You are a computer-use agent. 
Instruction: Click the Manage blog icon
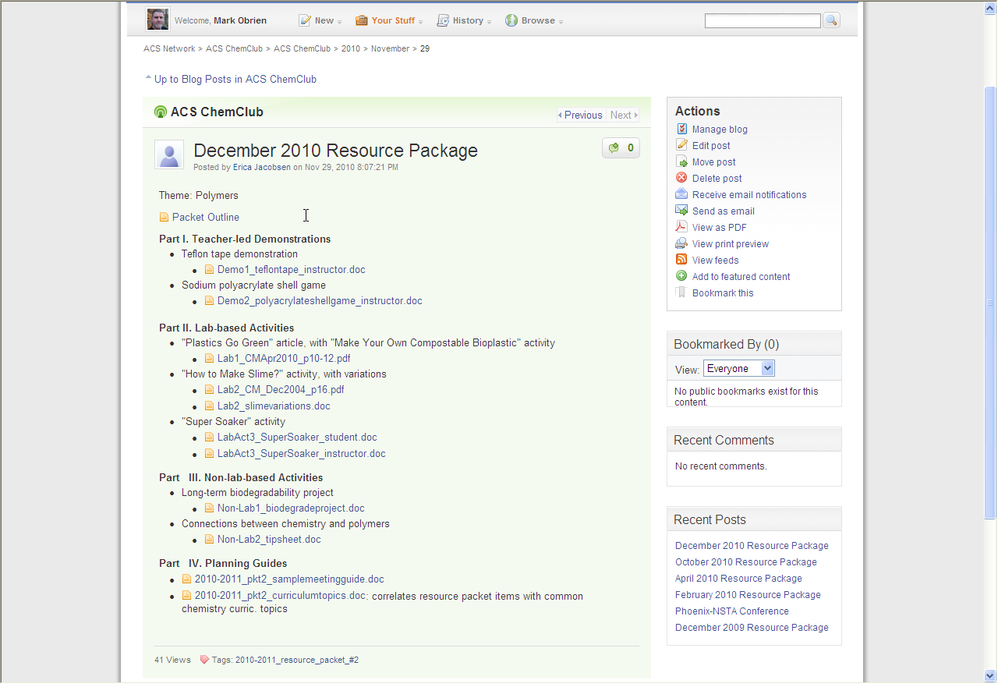click(681, 129)
